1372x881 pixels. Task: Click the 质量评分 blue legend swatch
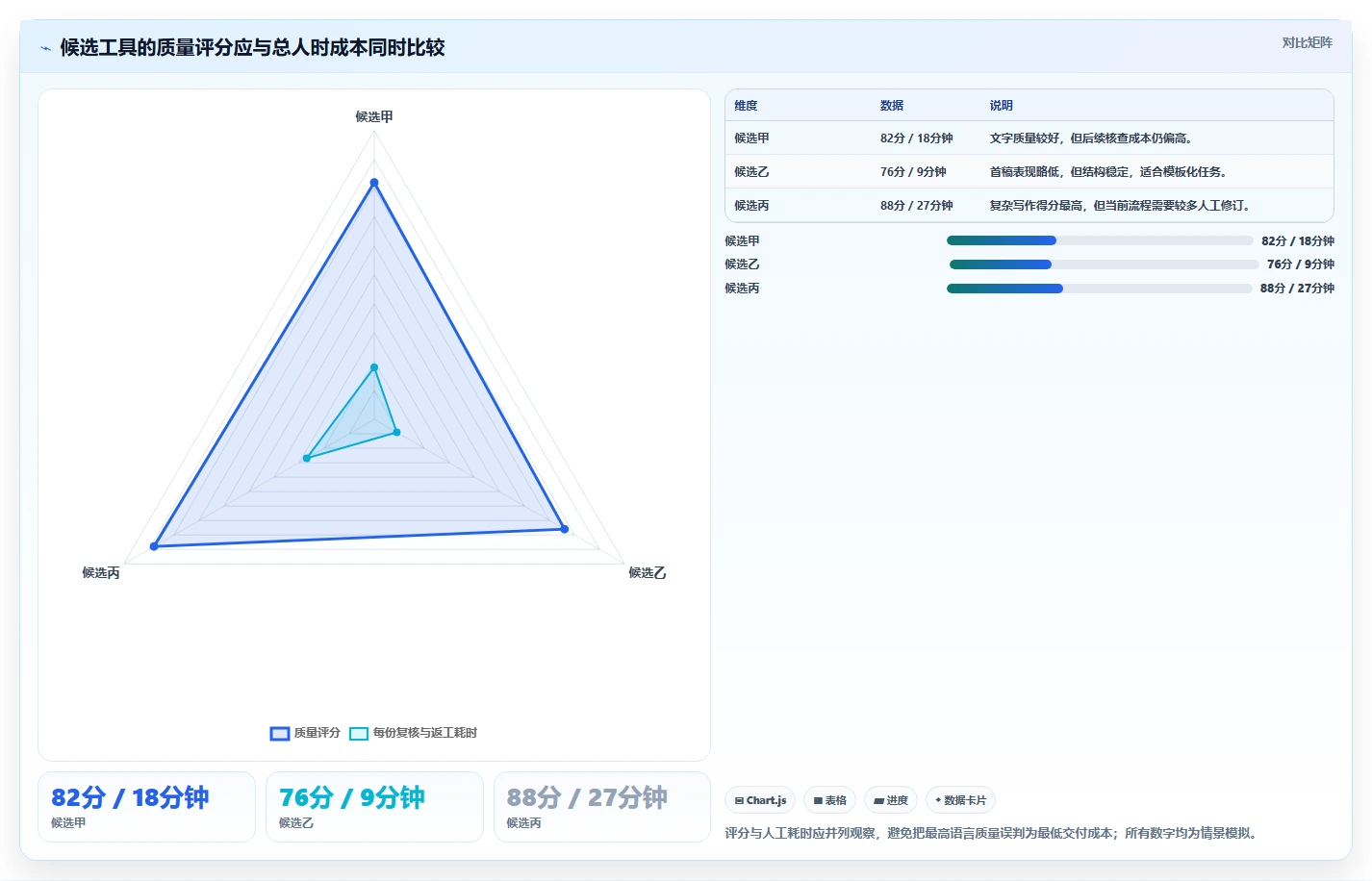280,734
